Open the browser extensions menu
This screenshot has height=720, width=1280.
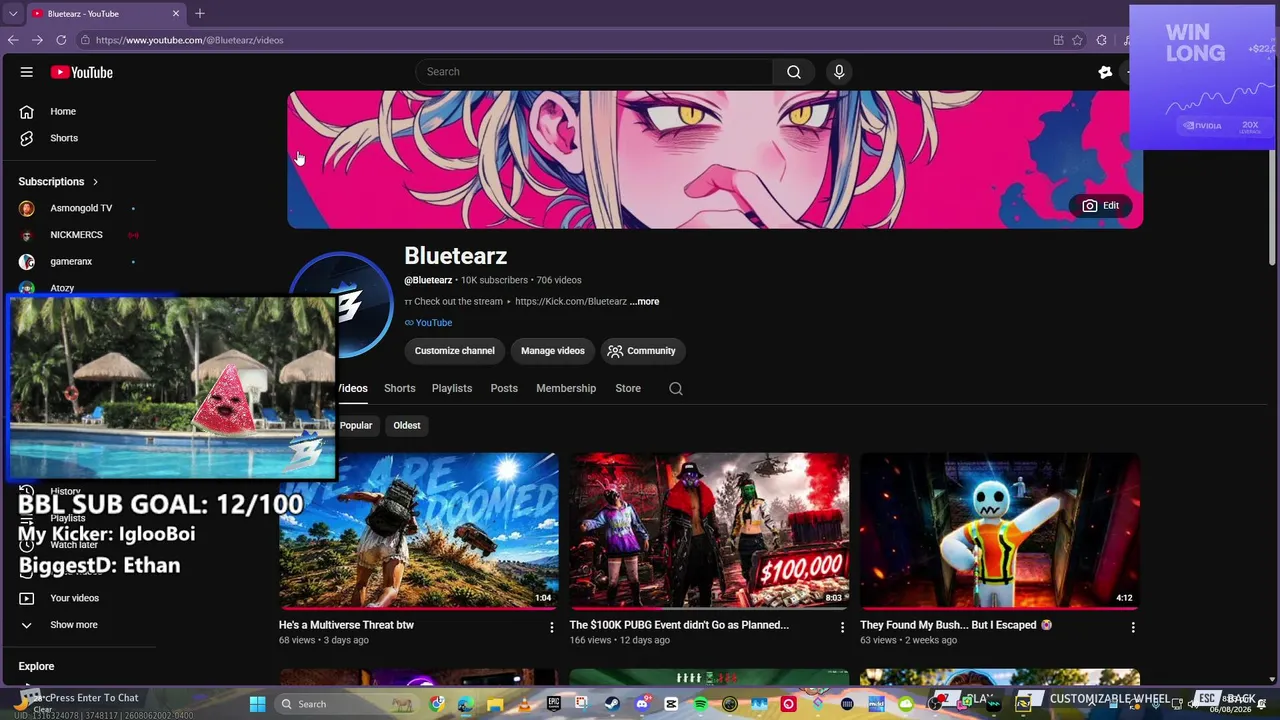tap(1101, 40)
